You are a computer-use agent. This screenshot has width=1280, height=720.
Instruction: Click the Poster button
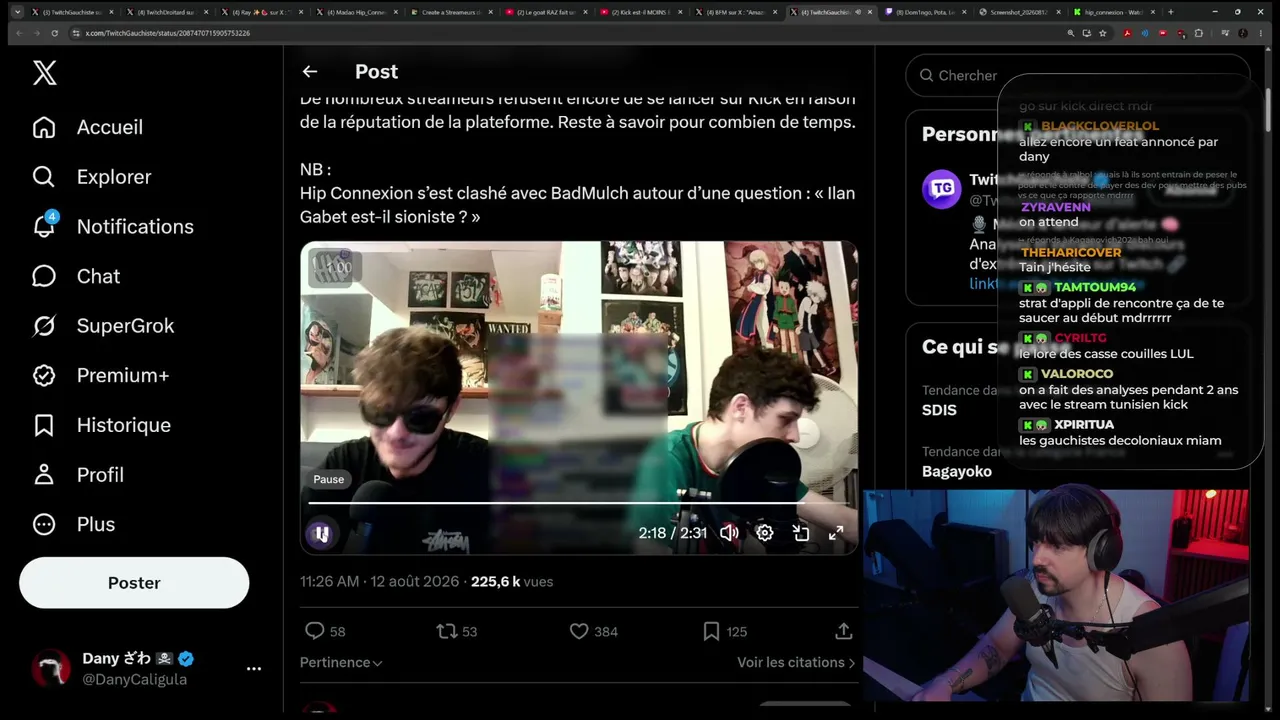click(x=134, y=583)
